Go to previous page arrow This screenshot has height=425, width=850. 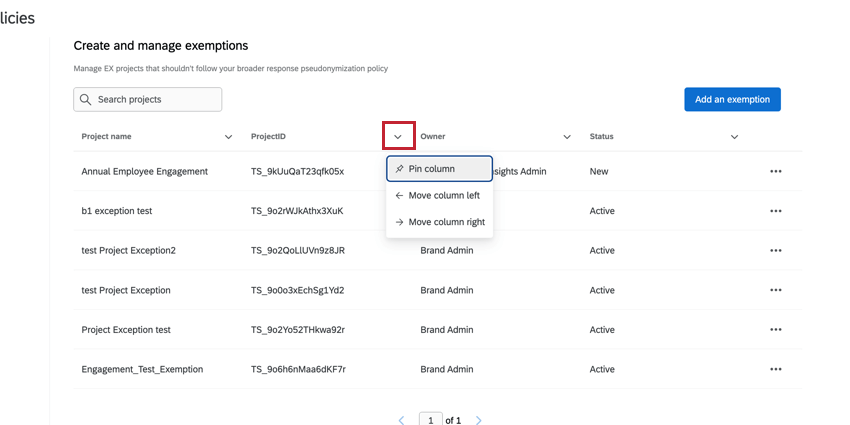coord(402,421)
